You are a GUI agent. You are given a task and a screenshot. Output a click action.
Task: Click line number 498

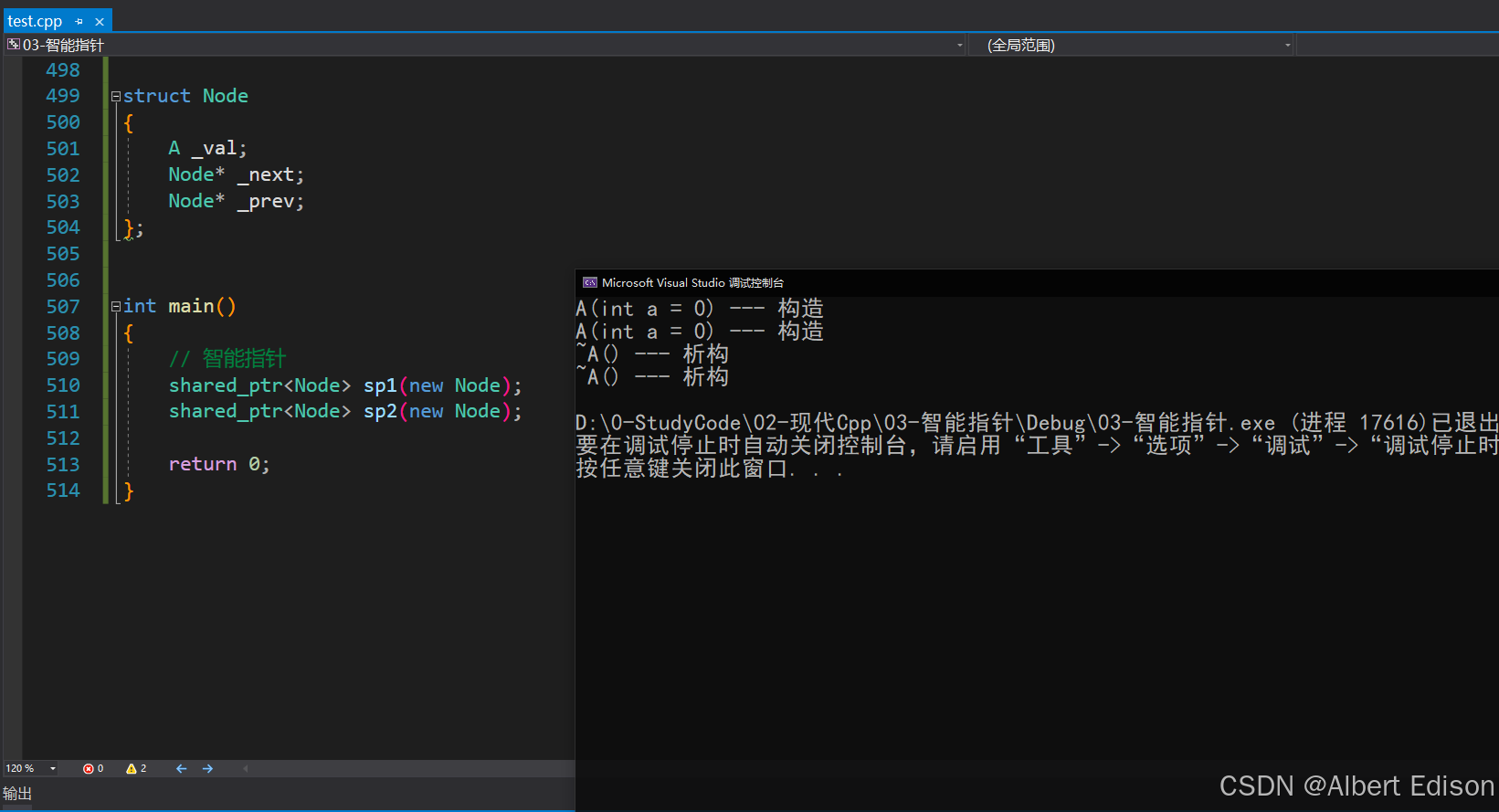click(x=63, y=69)
